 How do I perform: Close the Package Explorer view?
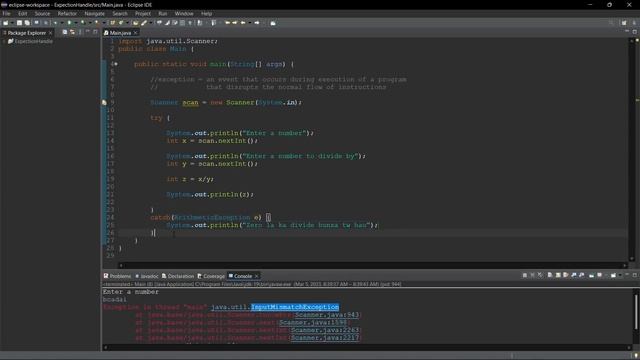click(x=51, y=33)
